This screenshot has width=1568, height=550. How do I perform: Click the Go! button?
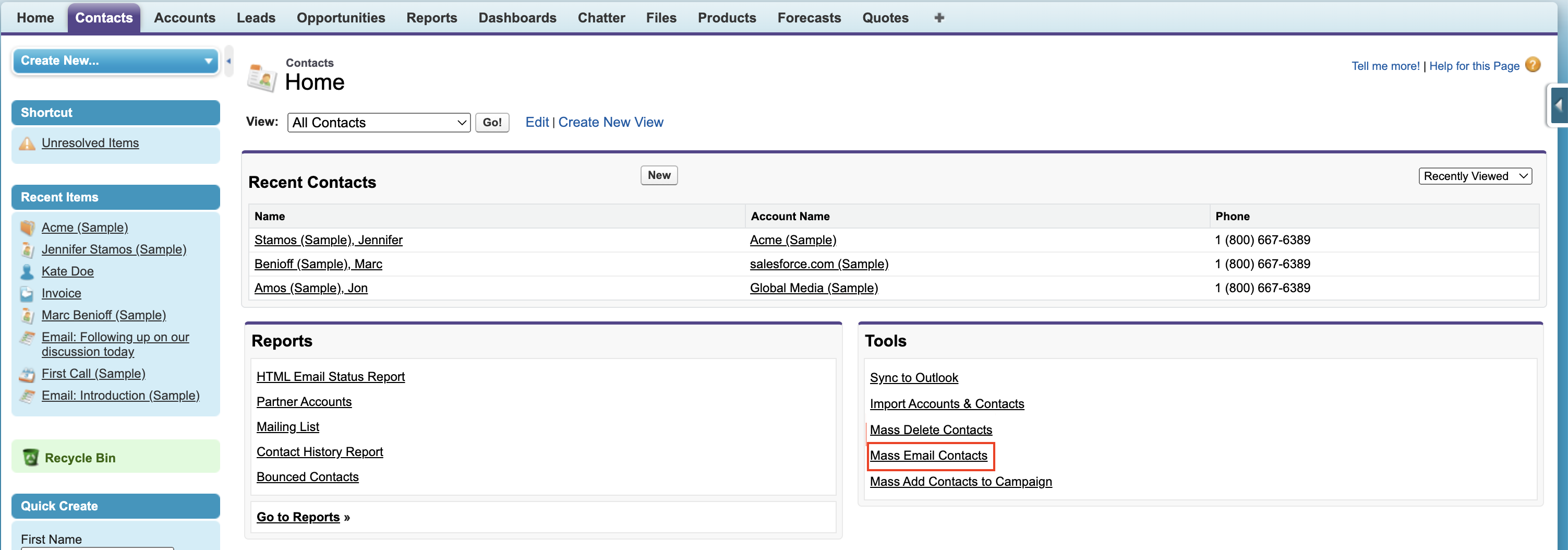click(x=492, y=123)
